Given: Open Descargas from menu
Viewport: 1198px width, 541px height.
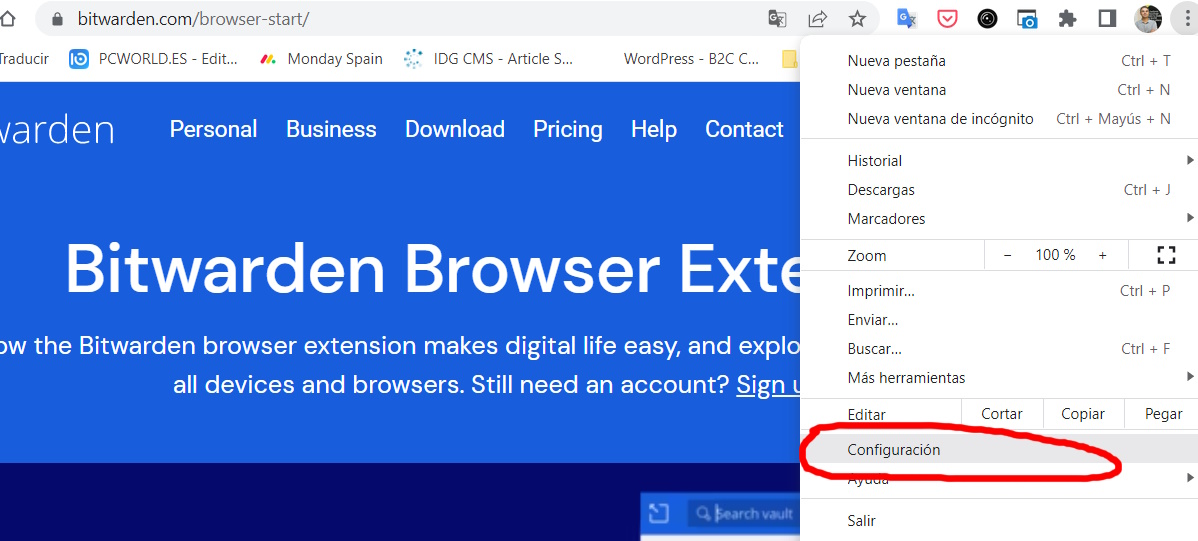Looking at the screenshot, I should tap(999, 190).
